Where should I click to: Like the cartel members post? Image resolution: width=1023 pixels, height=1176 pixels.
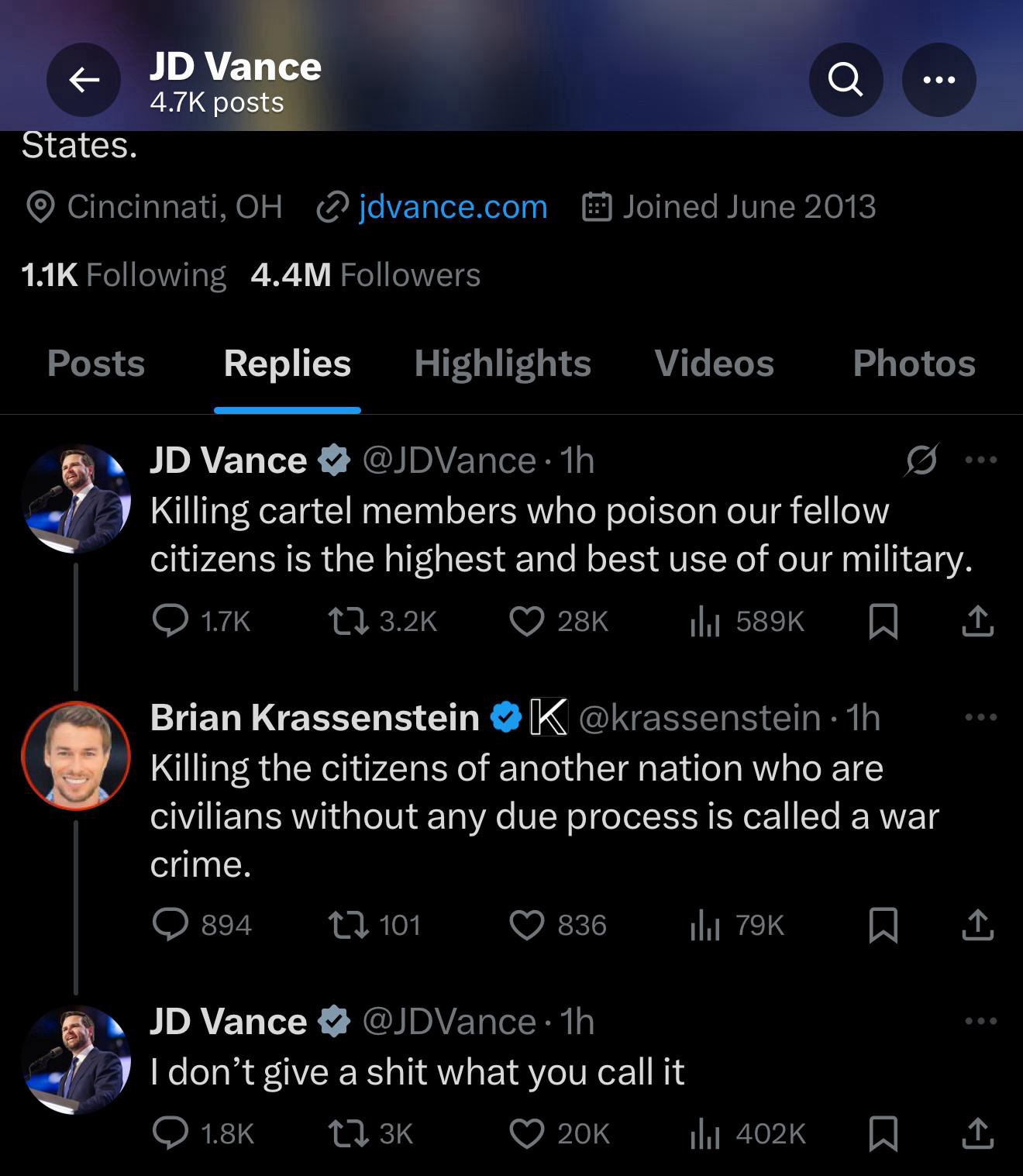pos(527,621)
